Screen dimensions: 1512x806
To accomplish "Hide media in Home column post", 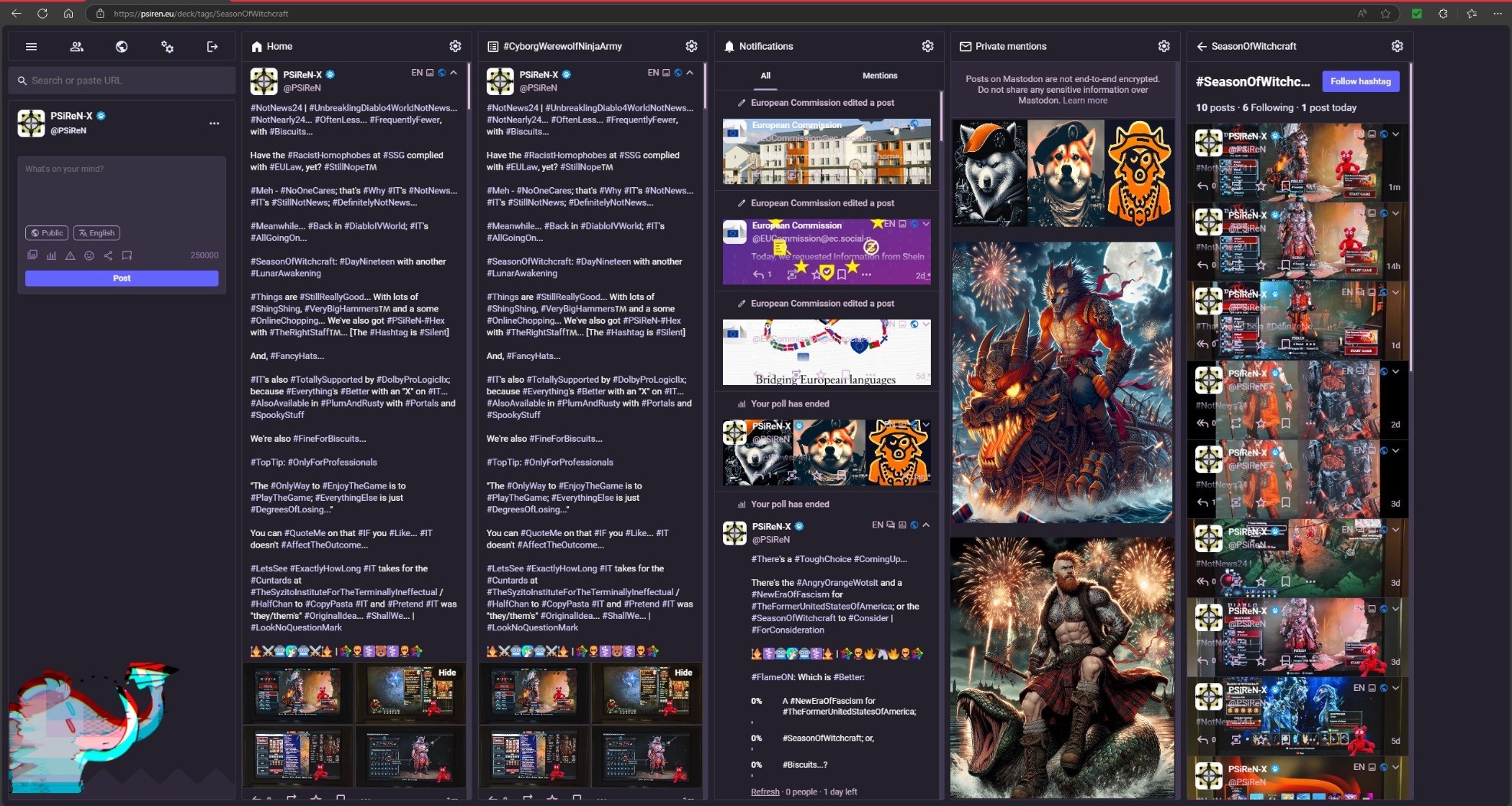I will [447, 673].
